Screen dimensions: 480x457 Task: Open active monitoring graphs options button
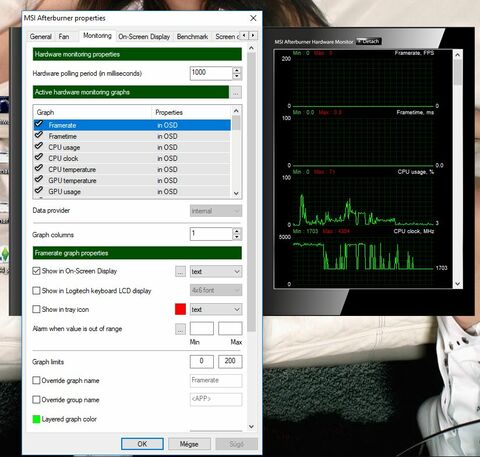(236, 92)
